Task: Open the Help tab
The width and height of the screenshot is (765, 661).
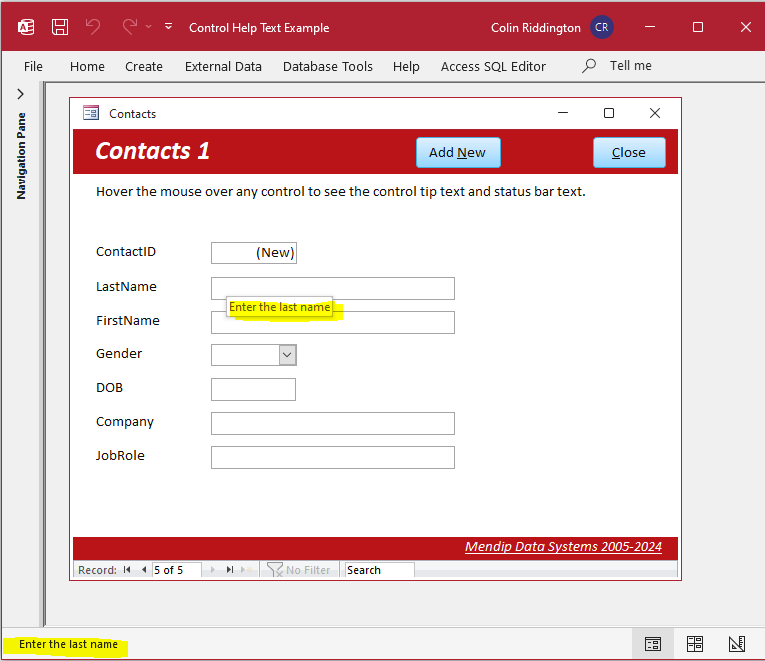Action: 406,66
